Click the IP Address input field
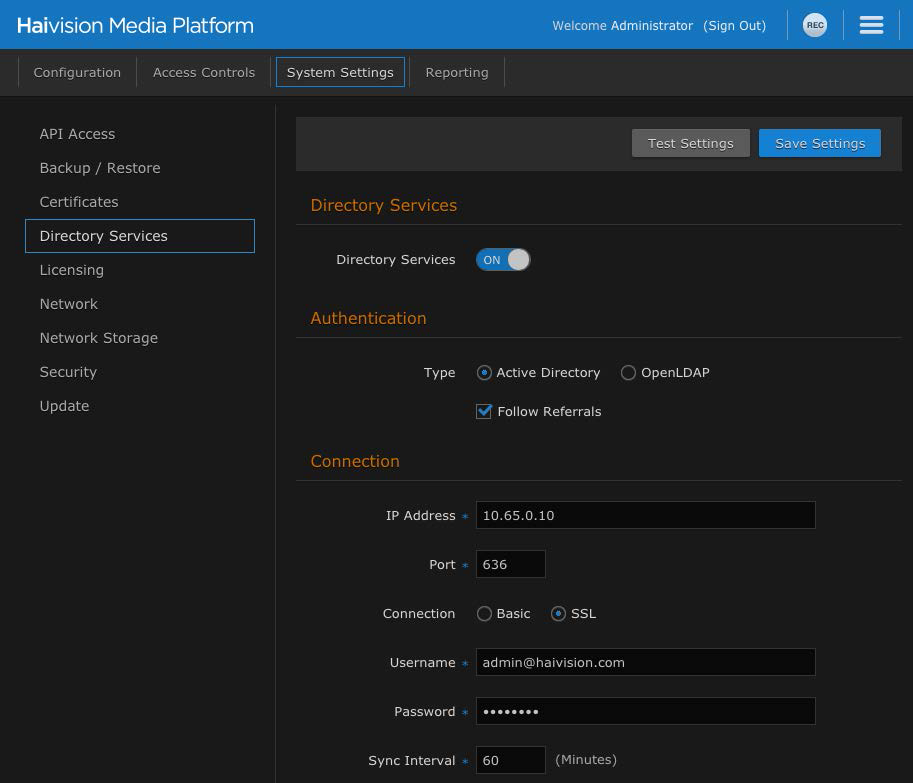The image size is (913, 783). [x=645, y=515]
